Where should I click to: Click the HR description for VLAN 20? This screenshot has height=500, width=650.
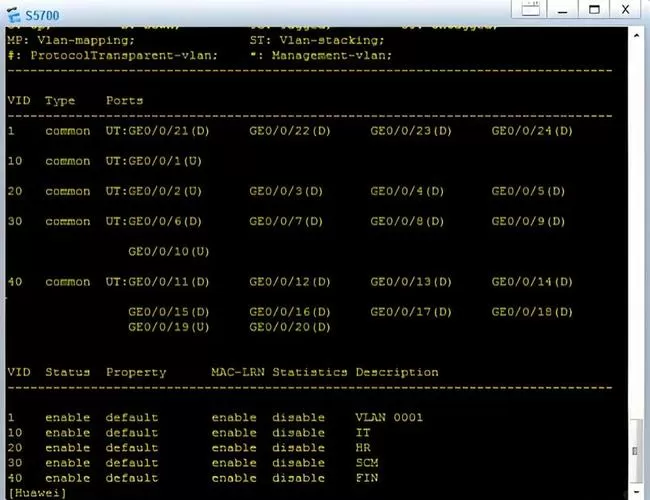pyautogui.click(x=362, y=448)
